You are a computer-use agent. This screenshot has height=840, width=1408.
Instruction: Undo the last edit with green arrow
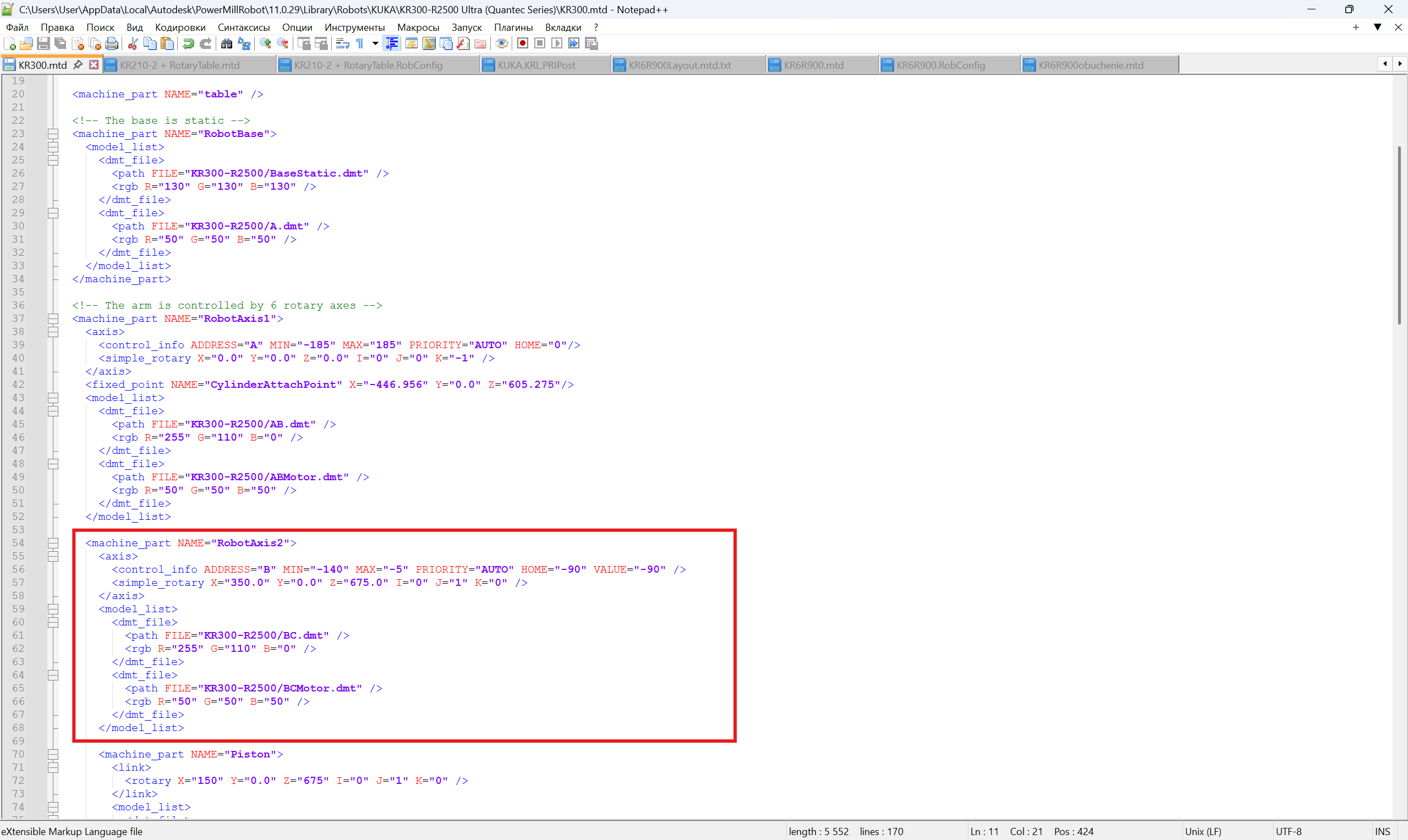[189, 43]
